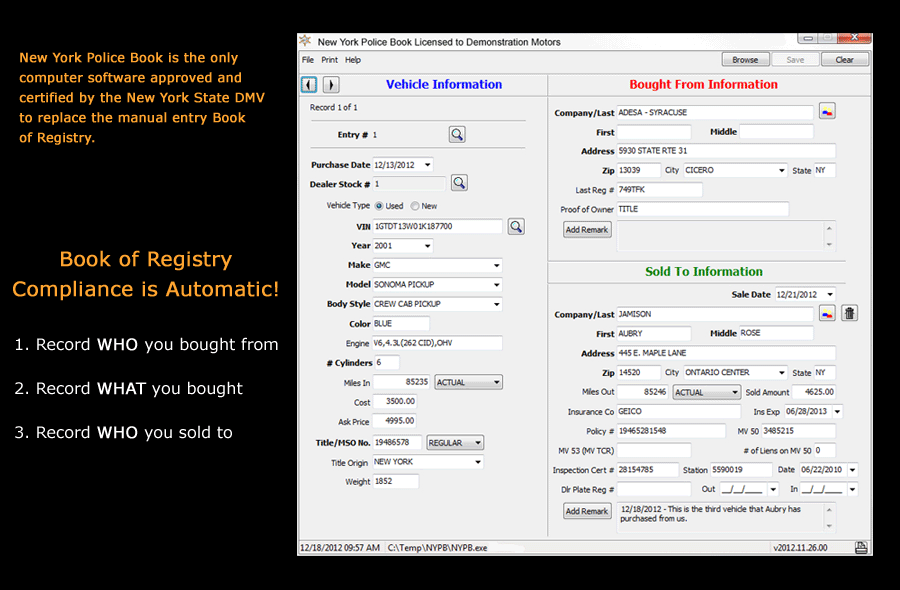Click the Engine field

tap(437, 343)
